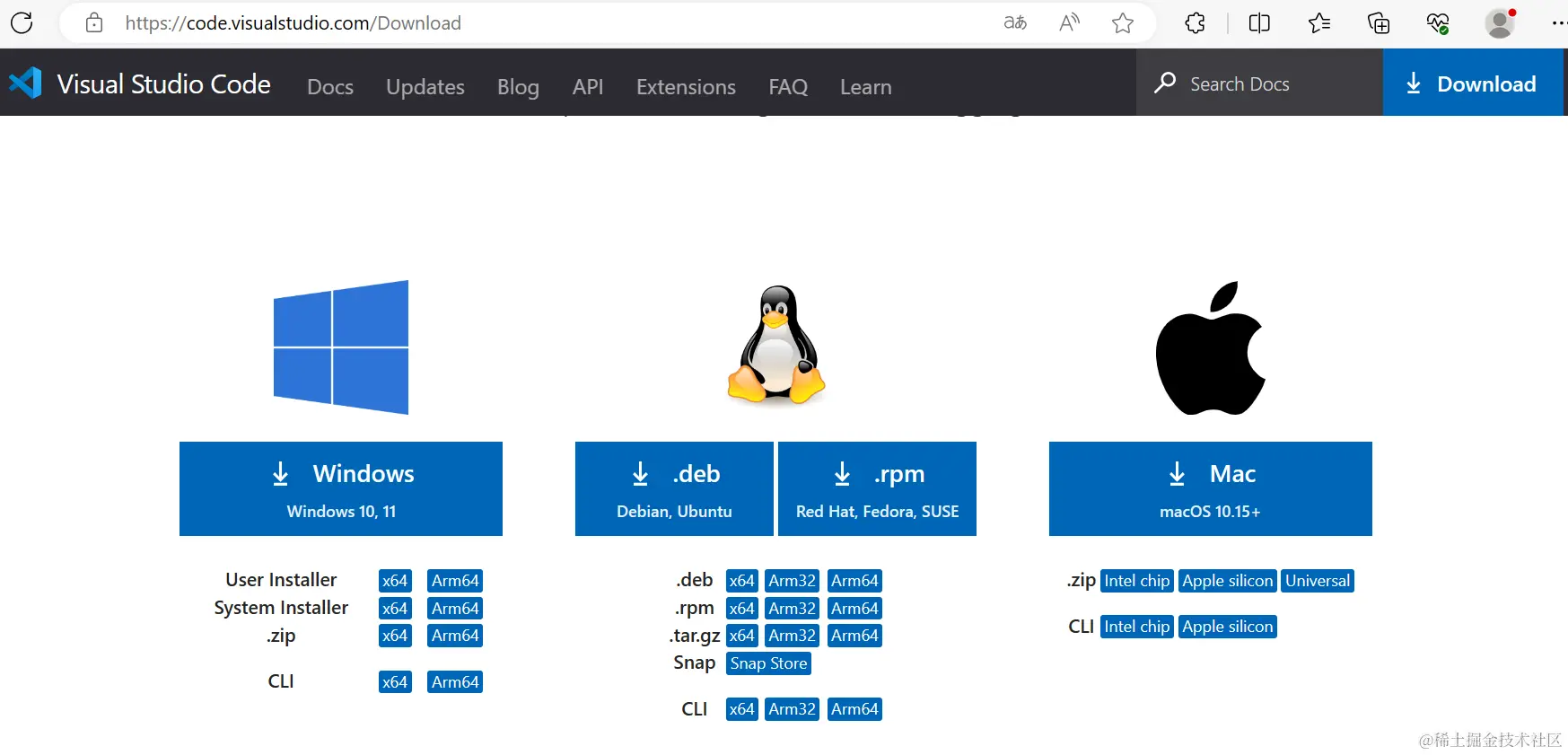
Task: Open Browser essentials heart icon
Action: [1438, 22]
